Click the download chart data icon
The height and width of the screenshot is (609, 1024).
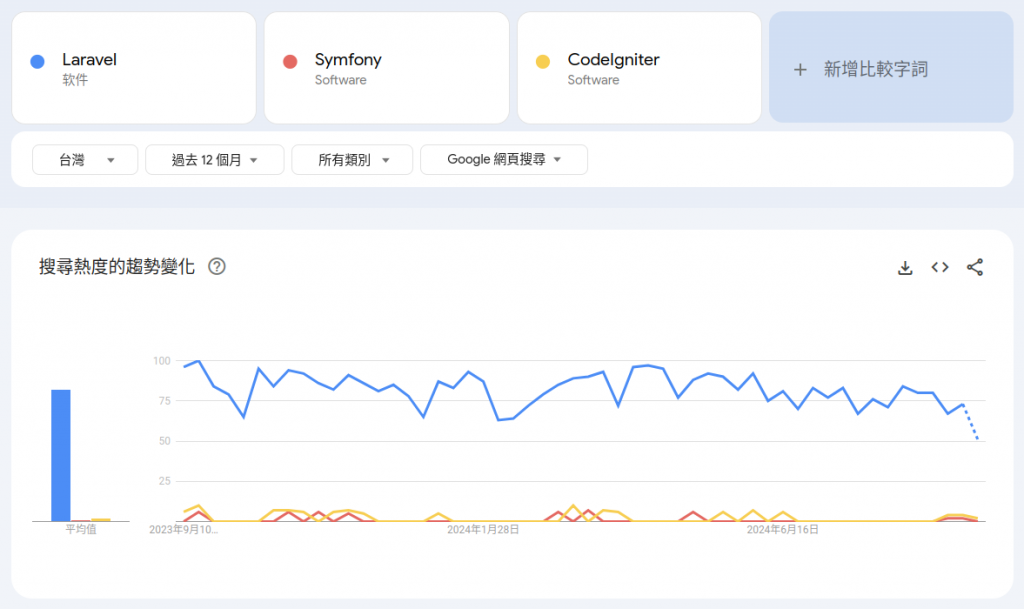905,267
